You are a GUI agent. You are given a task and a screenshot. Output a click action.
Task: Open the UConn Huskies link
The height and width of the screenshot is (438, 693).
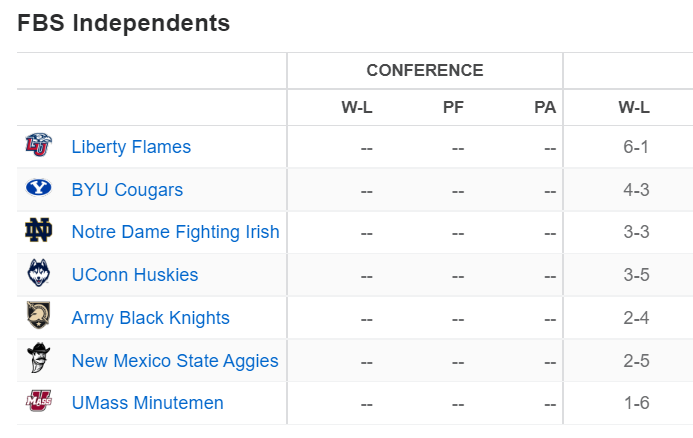(135, 275)
